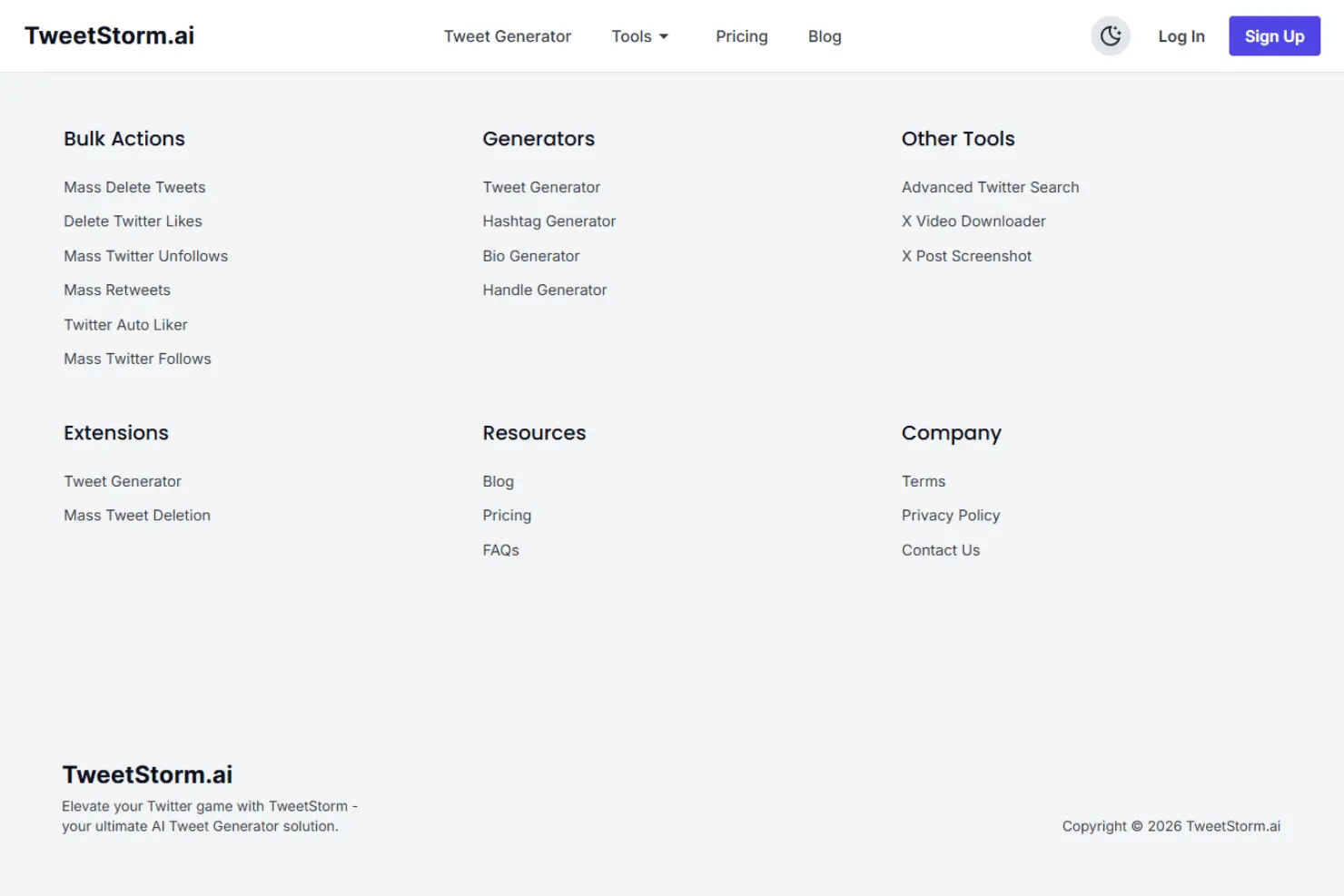1344x896 pixels.
Task: Open Bio Generator link
Action: coord(530,256)
